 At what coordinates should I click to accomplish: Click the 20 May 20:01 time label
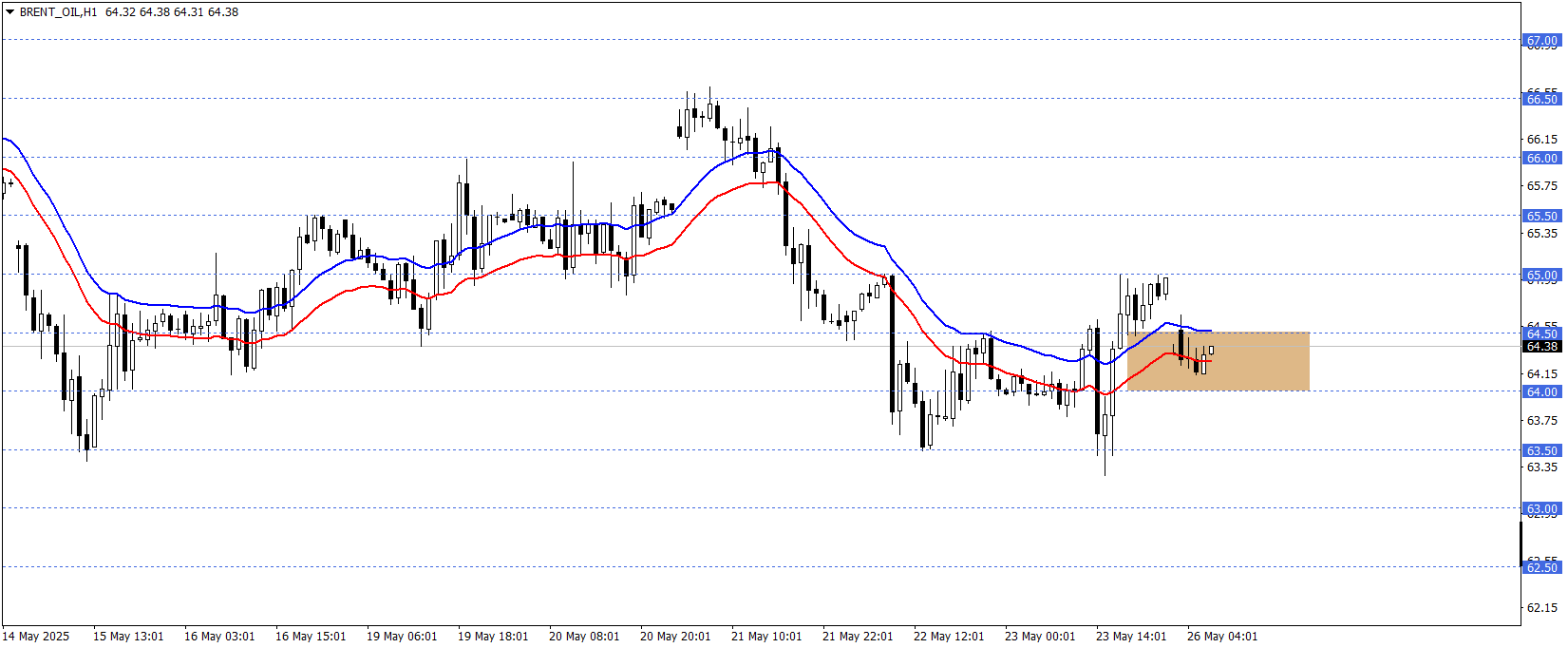(x=675, y=637)
